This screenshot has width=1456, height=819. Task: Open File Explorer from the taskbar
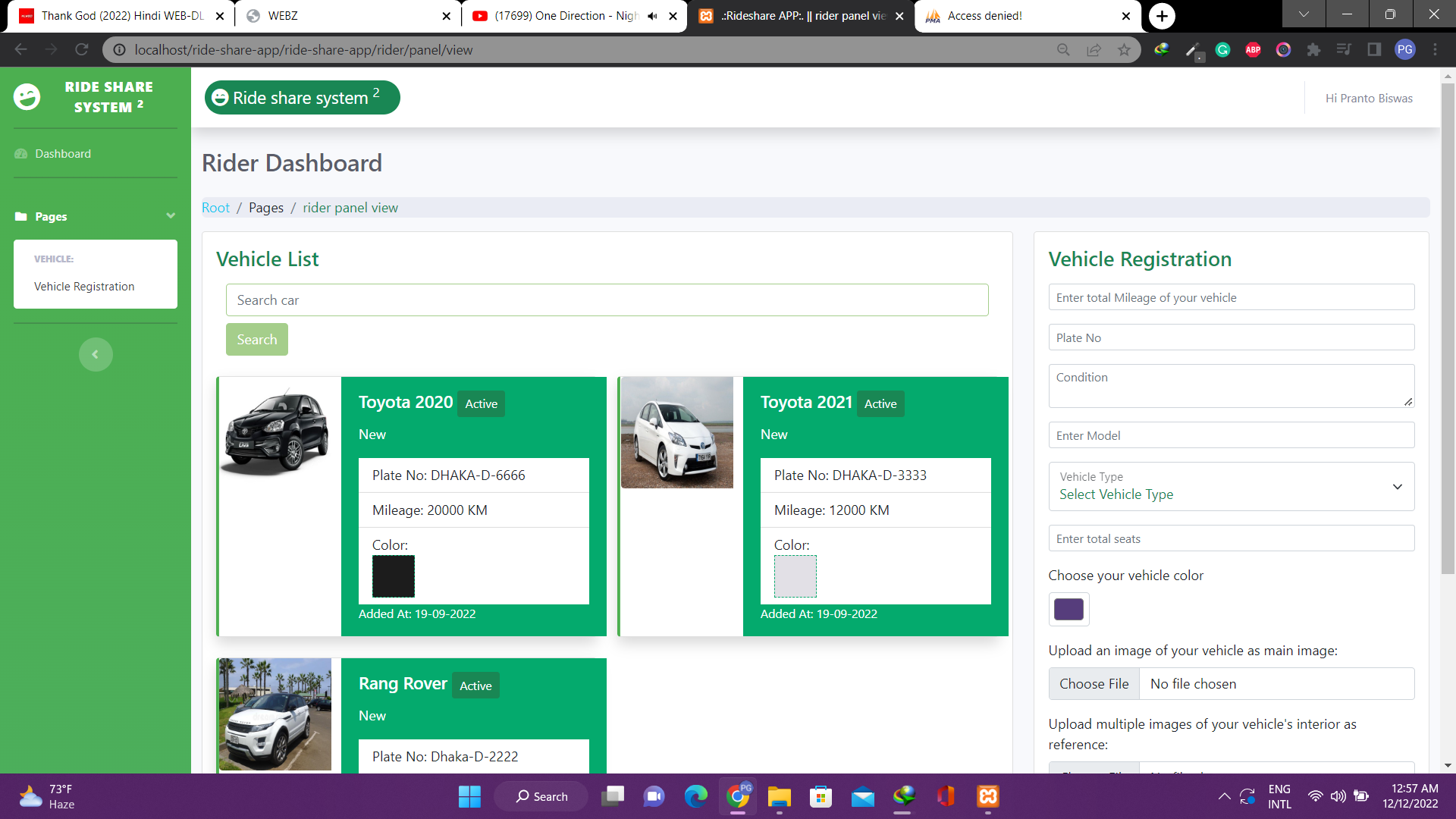780,796
